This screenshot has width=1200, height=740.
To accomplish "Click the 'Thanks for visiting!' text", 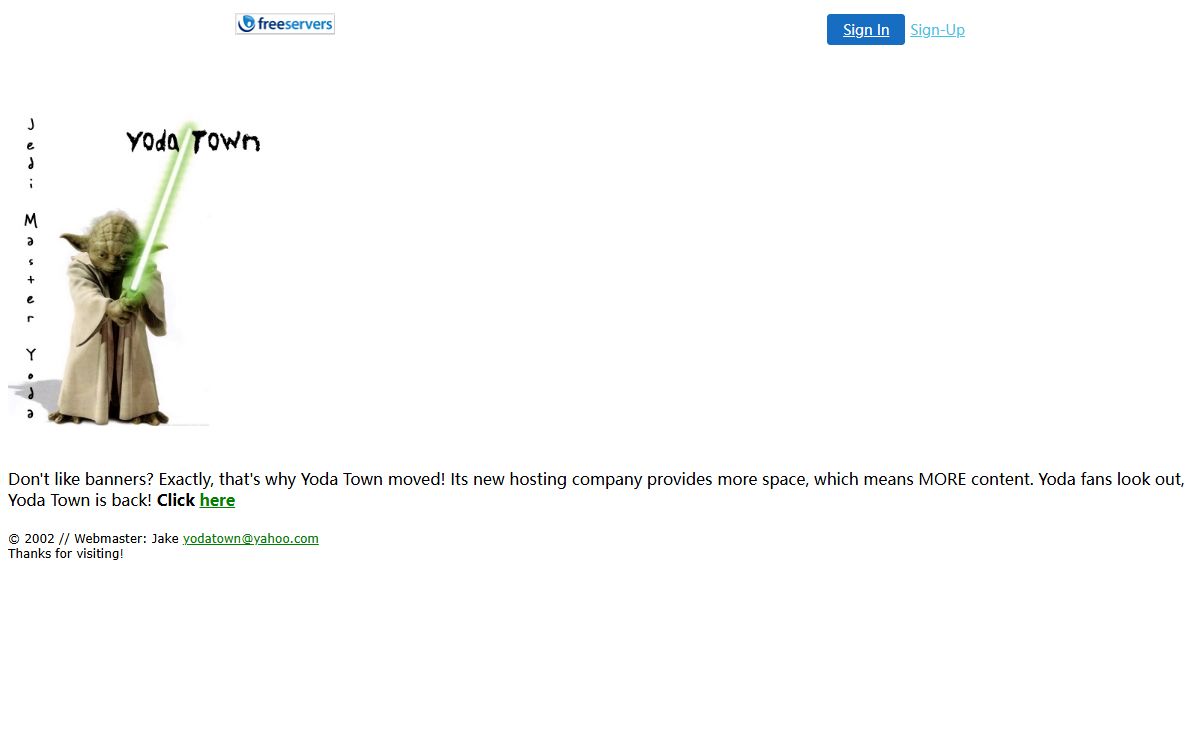I will (66, 553).
